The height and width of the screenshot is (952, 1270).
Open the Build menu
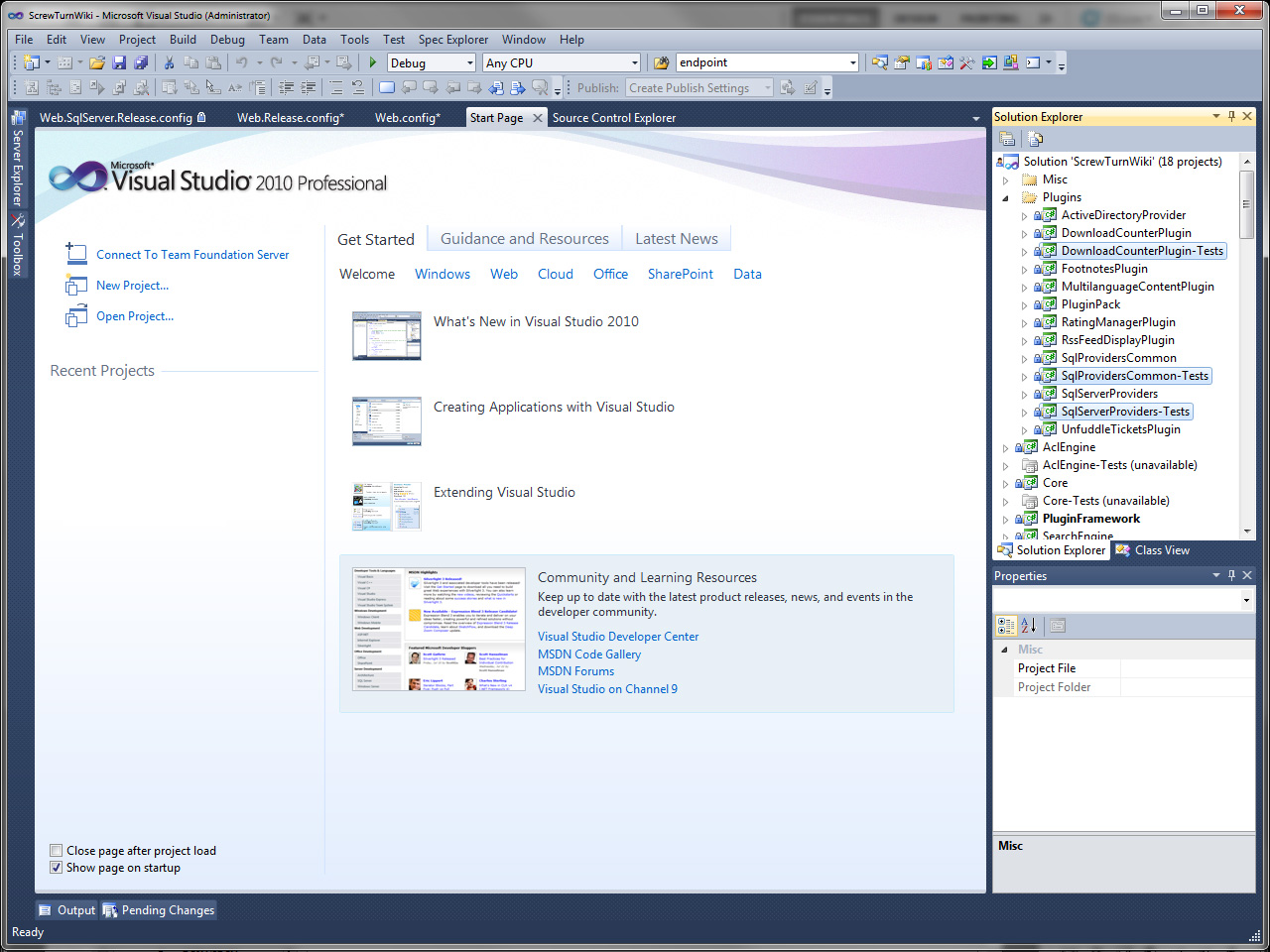coord(183,40)
